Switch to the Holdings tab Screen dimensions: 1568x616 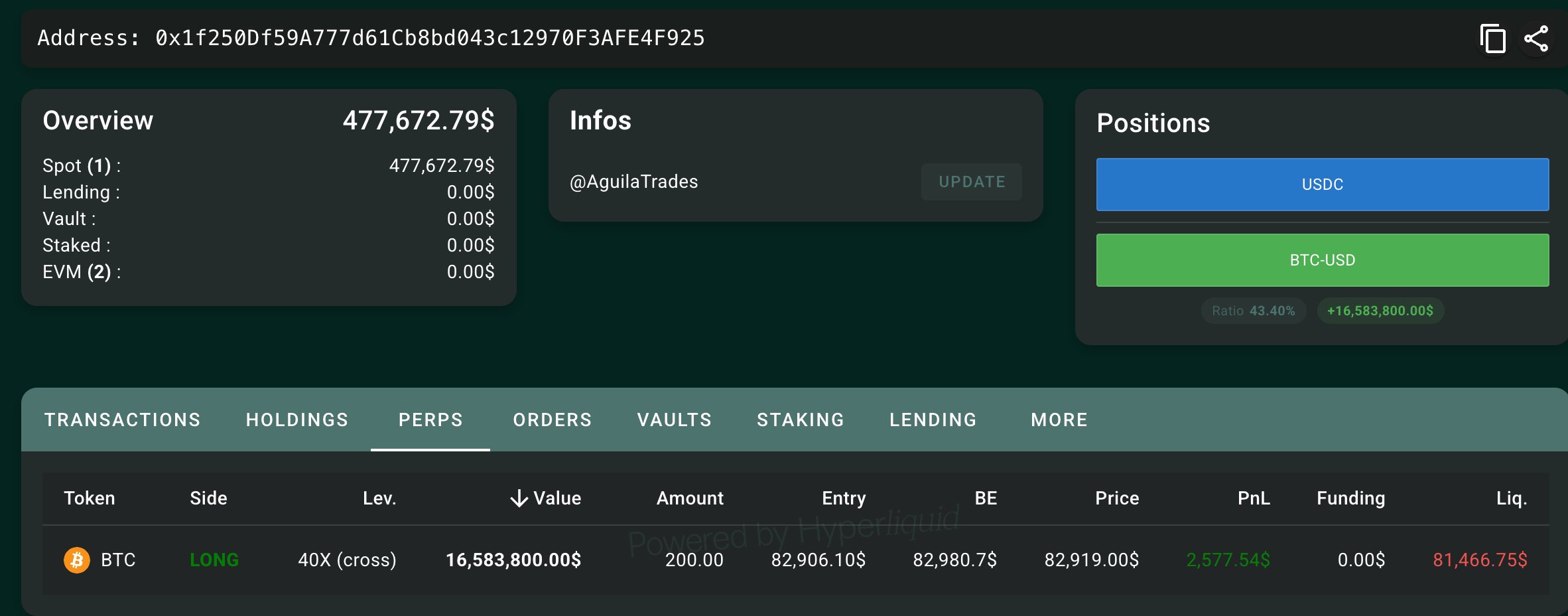(x=297, y=420)
